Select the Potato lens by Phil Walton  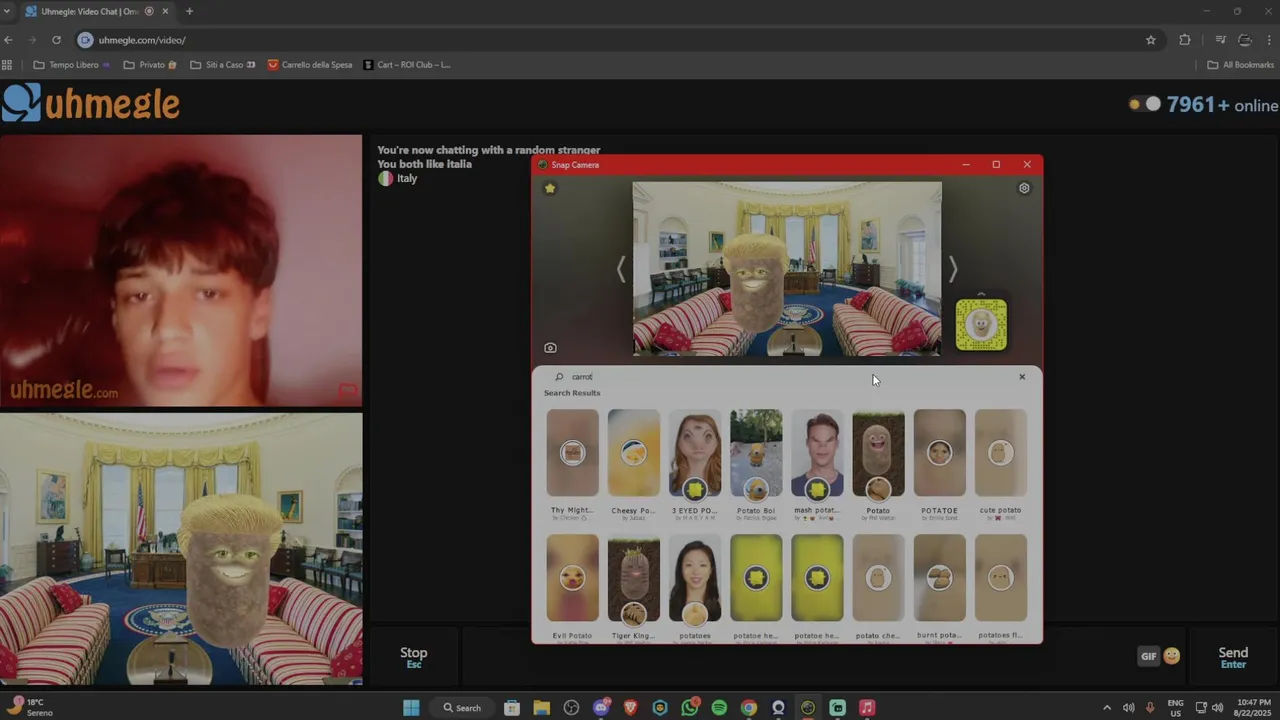[878, 453]
